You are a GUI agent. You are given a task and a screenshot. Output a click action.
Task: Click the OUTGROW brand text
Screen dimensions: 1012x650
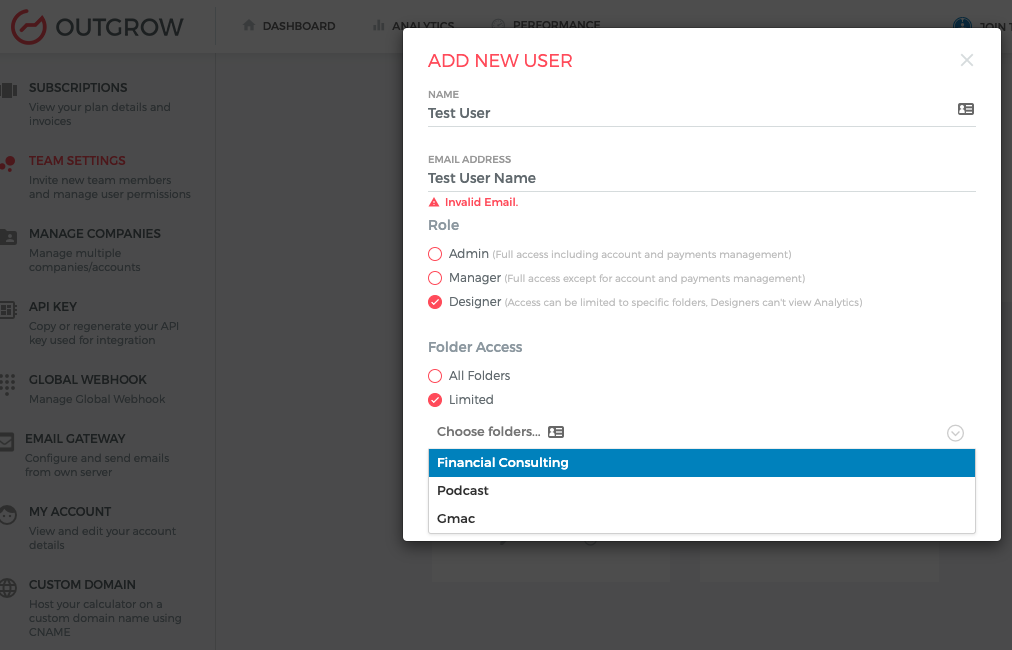(119, 27)
